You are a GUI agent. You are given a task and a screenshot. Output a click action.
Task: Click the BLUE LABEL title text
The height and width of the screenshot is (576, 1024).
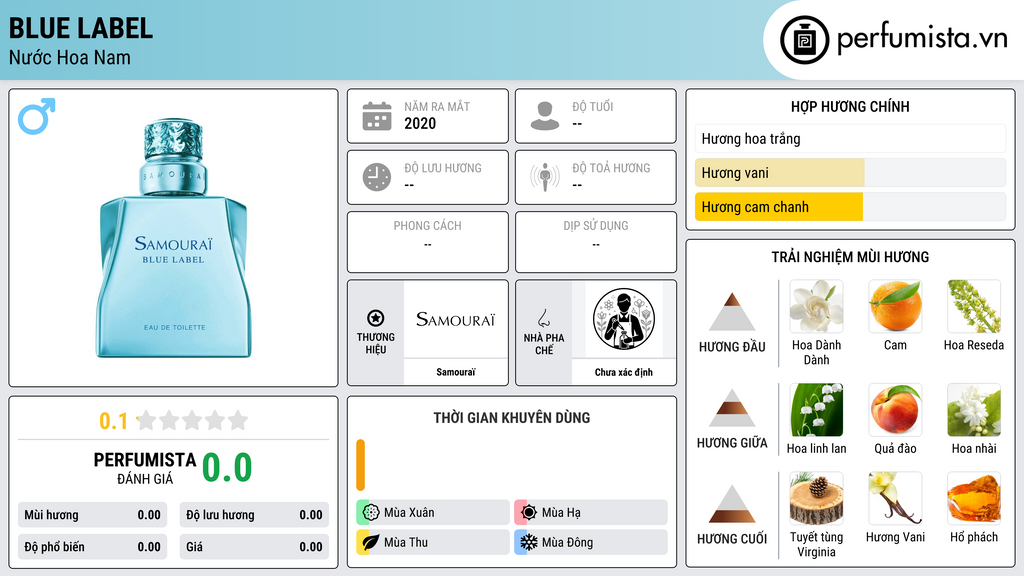click(81, 29)
